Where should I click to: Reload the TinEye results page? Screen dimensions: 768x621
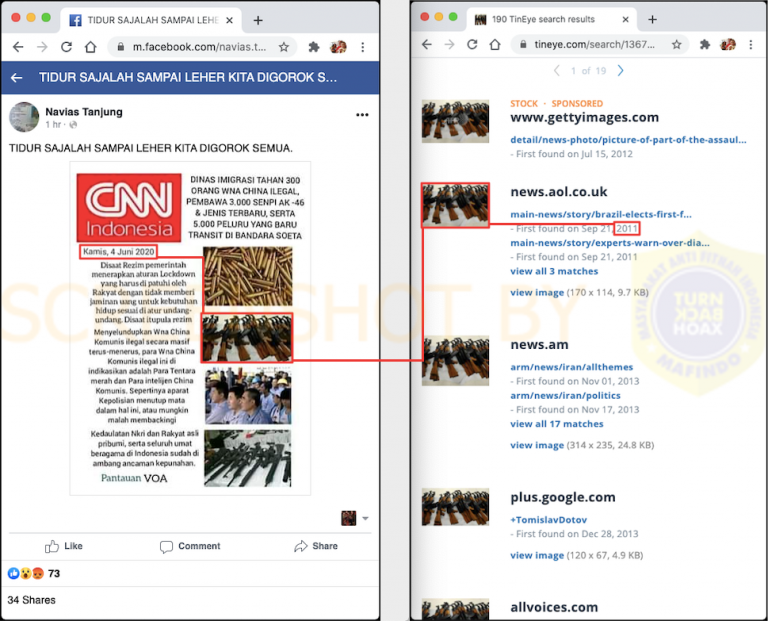[x=472, y=45]
